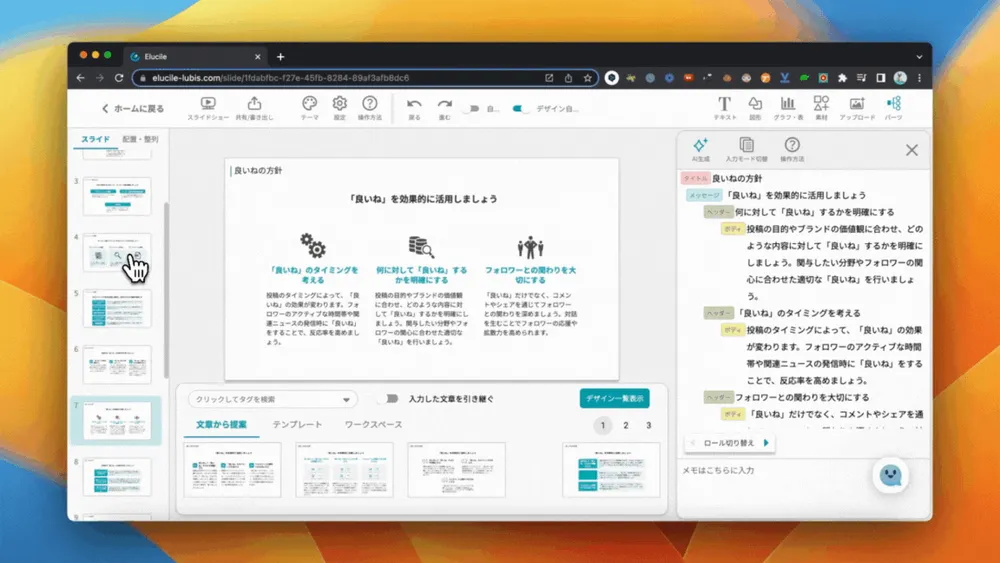This screenshot has height=563, width=1000.
Task: Undo with the 戻る arrow
Action: tap(415, 108)
